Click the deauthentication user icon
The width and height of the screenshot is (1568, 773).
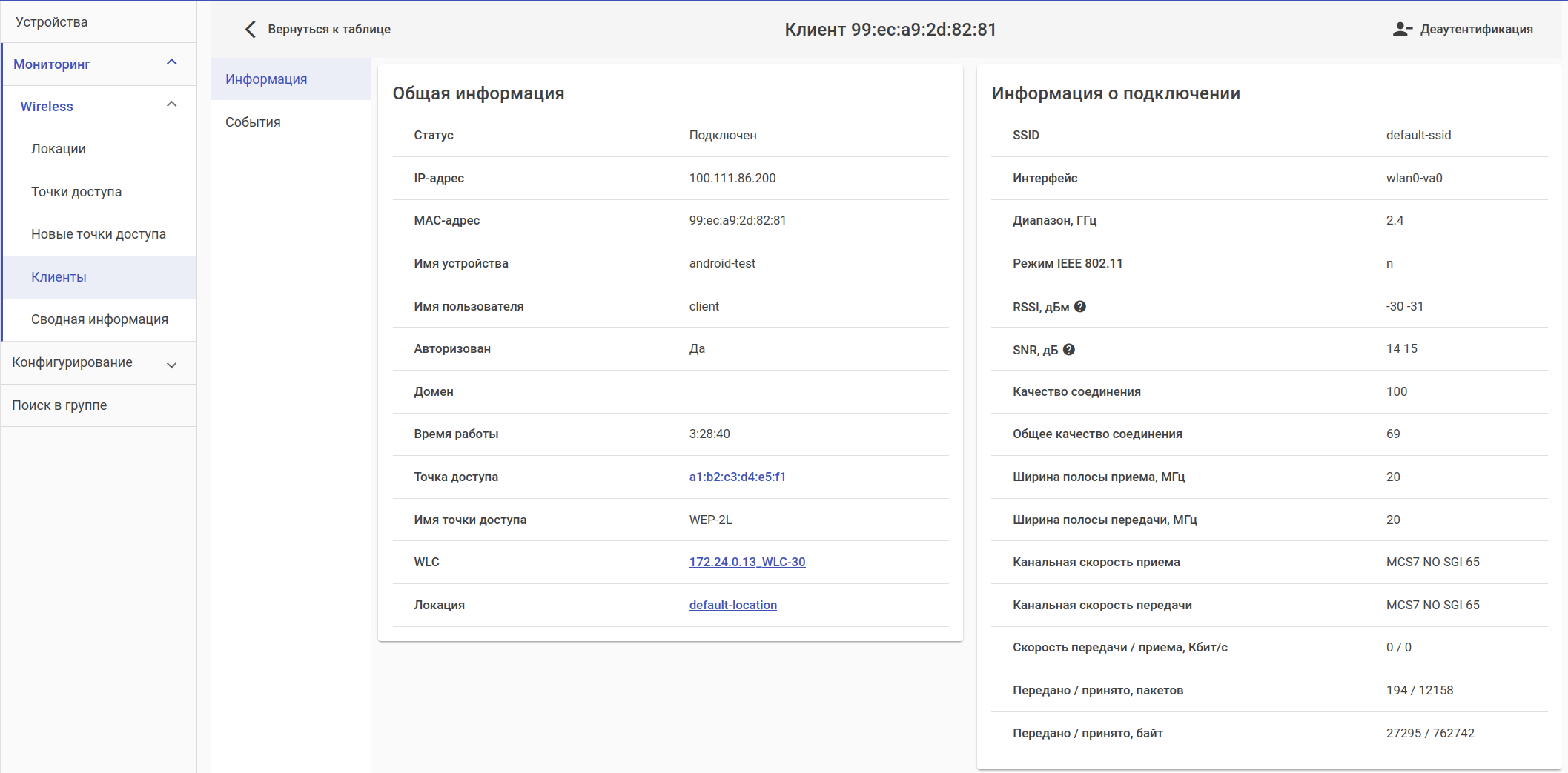click(x=1401, y=30)
